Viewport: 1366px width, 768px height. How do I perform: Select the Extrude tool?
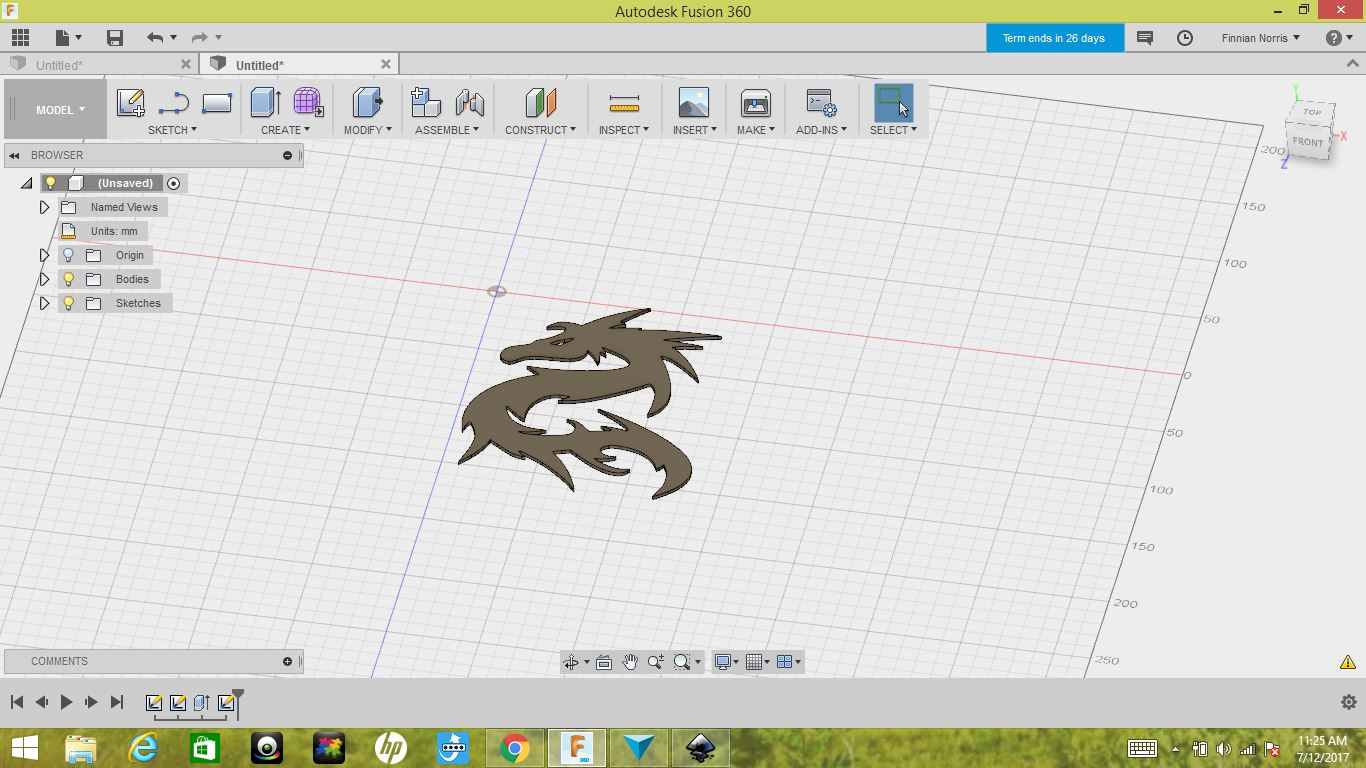click(266, 103)
